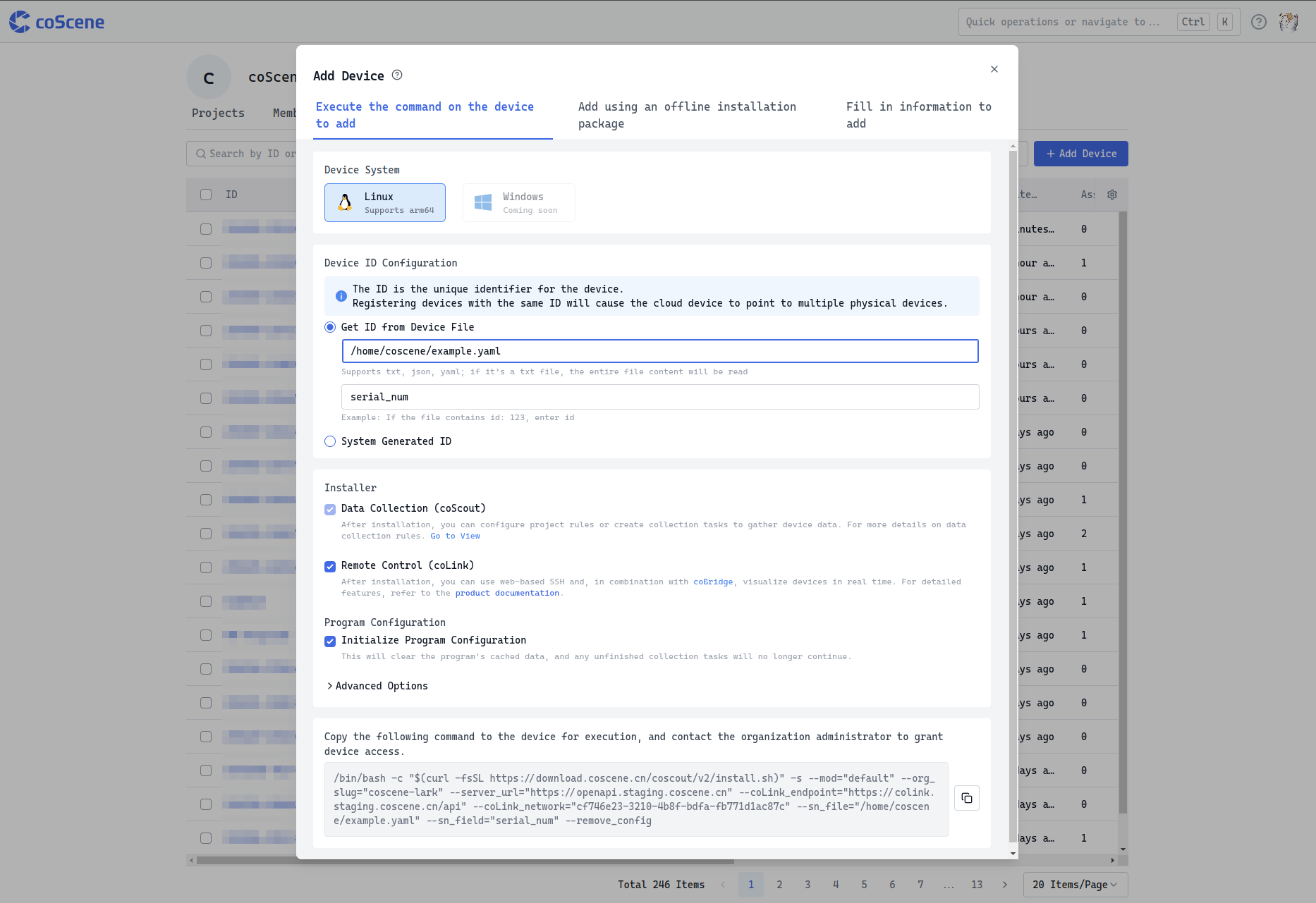Open table column settings gear icon
Image resolution: width=1316 pixels, height=903 pixels.
click(x=1112, y=195)
